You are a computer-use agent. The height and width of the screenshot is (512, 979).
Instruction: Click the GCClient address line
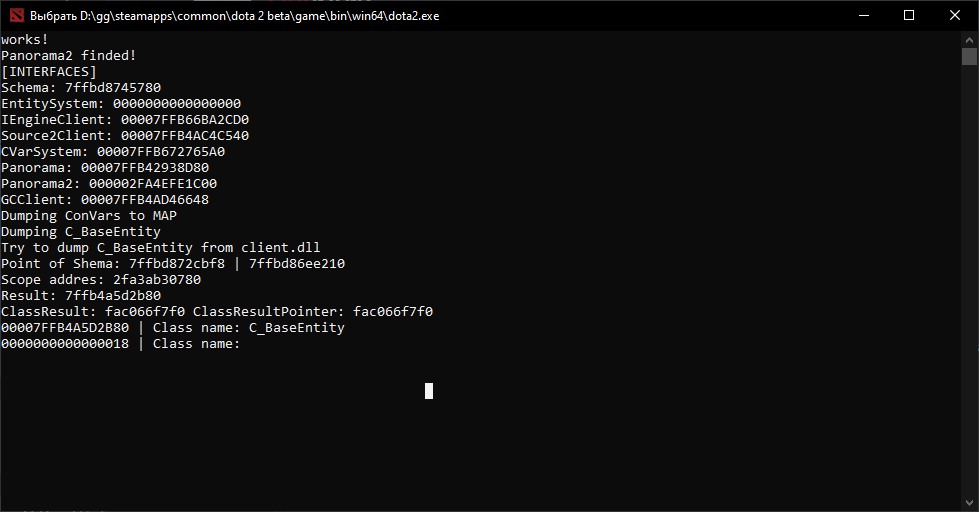(x=105, y=200)
